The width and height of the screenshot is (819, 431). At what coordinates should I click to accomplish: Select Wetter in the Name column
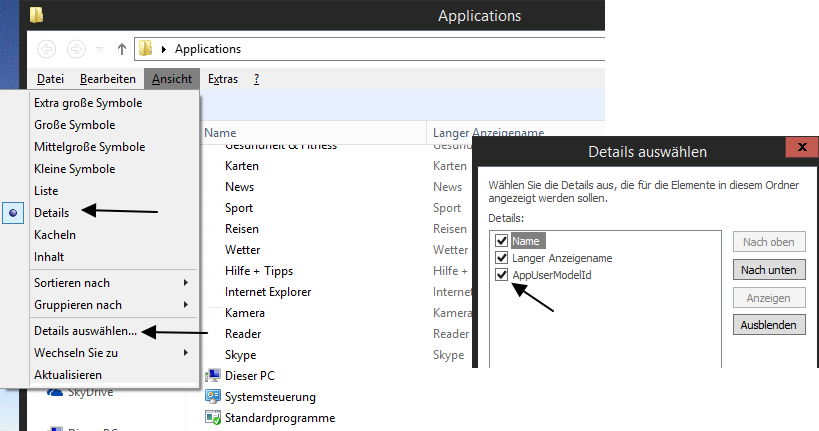pos(242,250)
